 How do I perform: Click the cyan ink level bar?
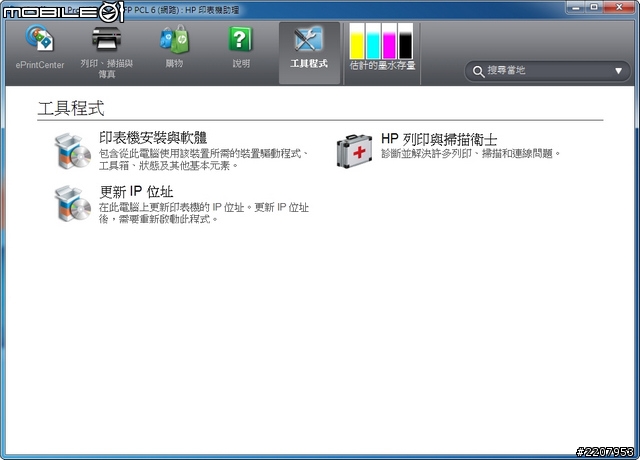(x=373, y=41)
